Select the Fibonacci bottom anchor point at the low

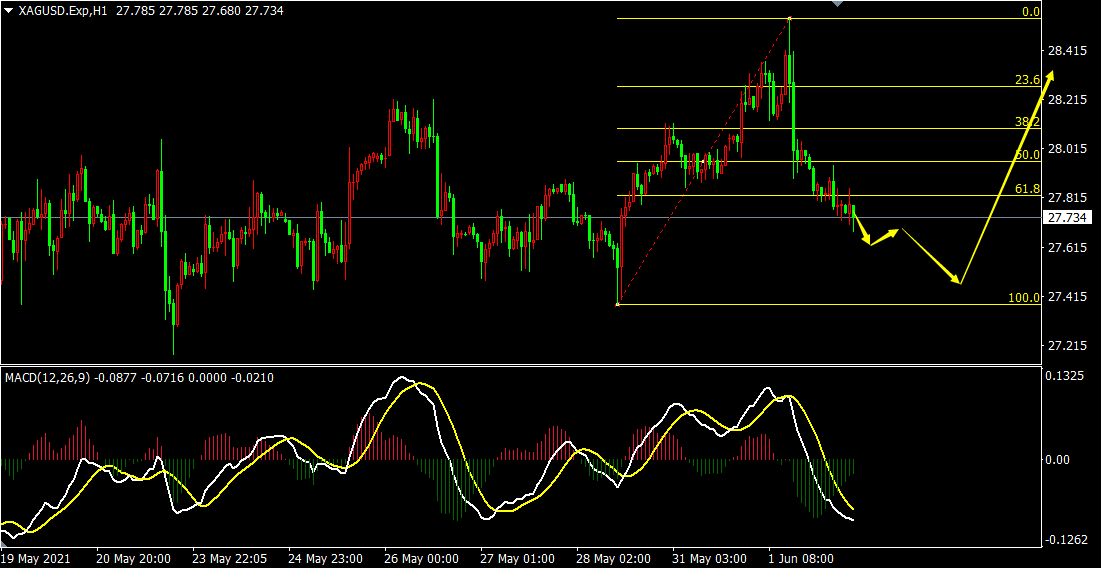coord(617,304)
